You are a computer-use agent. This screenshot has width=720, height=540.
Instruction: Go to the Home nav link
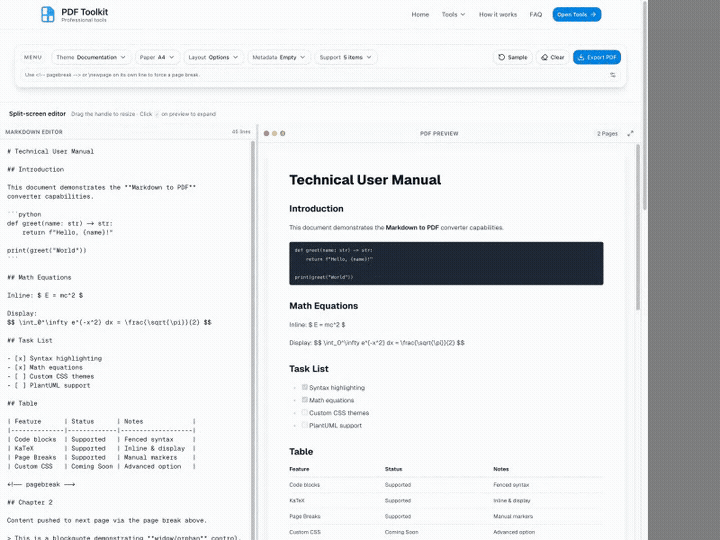coord(420,14)
